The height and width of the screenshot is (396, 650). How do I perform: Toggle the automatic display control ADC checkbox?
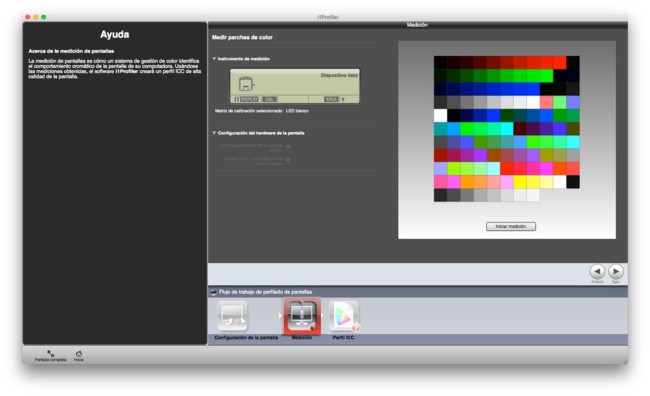tap(288, 146)
